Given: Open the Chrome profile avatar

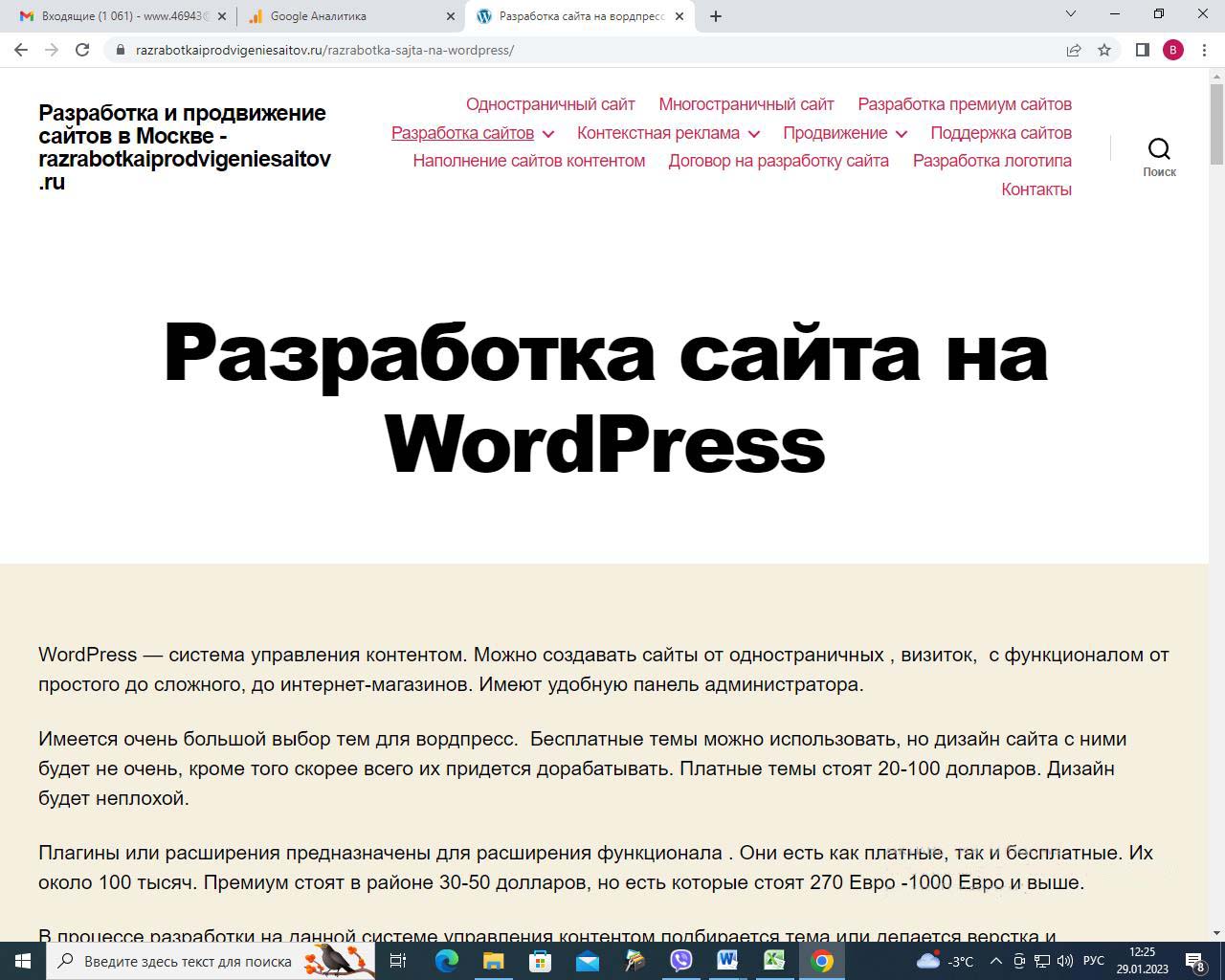Looking at the screenshot, I should coord(1173,50).
